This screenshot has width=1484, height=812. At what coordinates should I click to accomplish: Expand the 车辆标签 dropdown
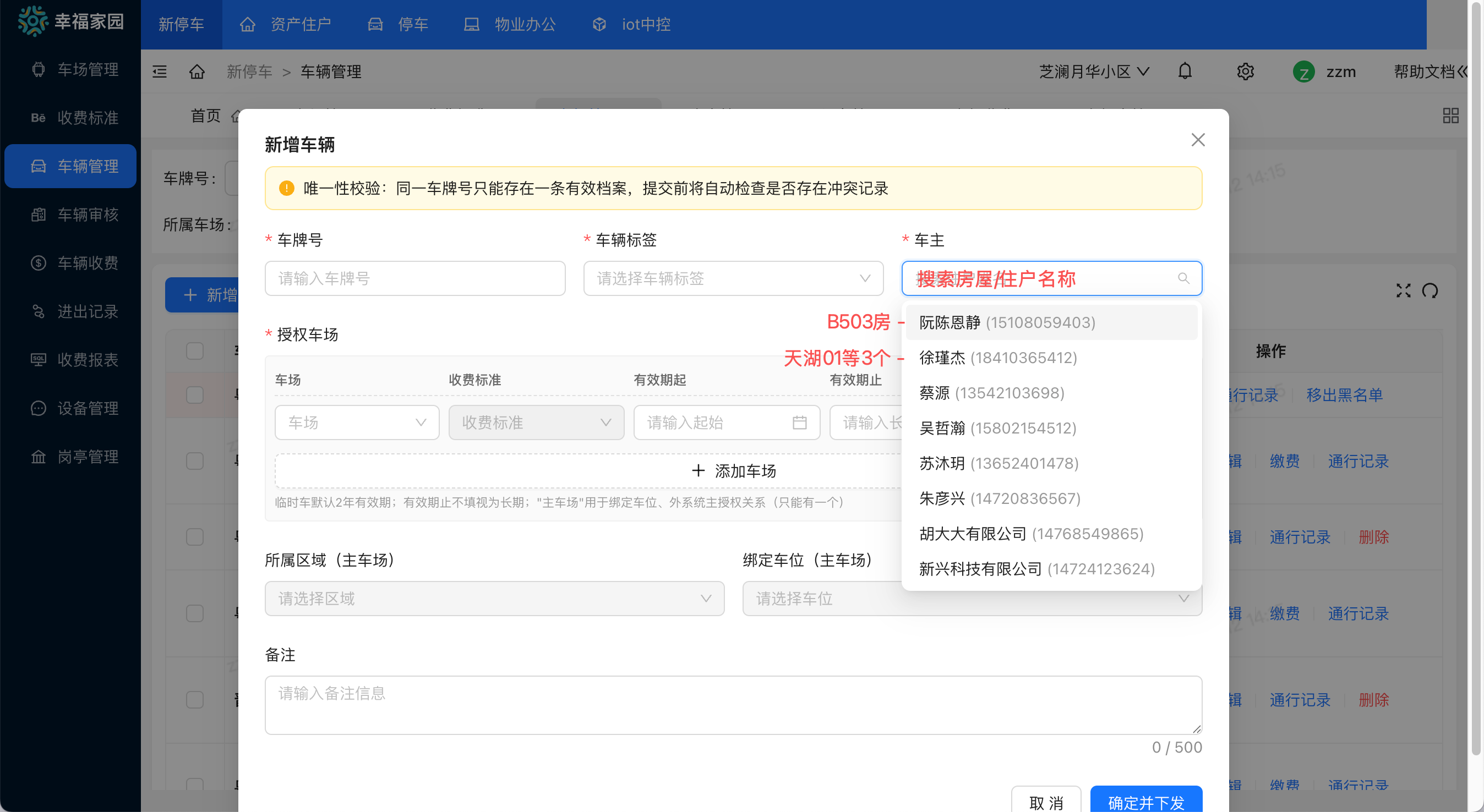[733, 279]
